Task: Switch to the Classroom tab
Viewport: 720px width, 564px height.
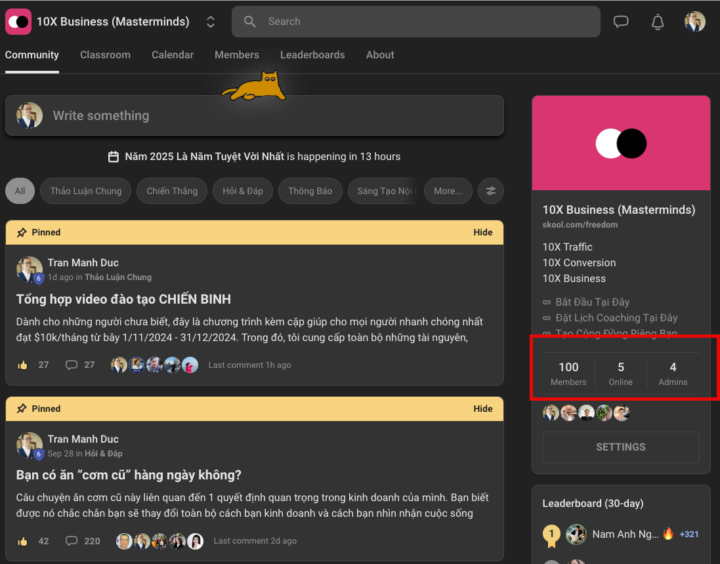Action: click(x=105, y=55)
